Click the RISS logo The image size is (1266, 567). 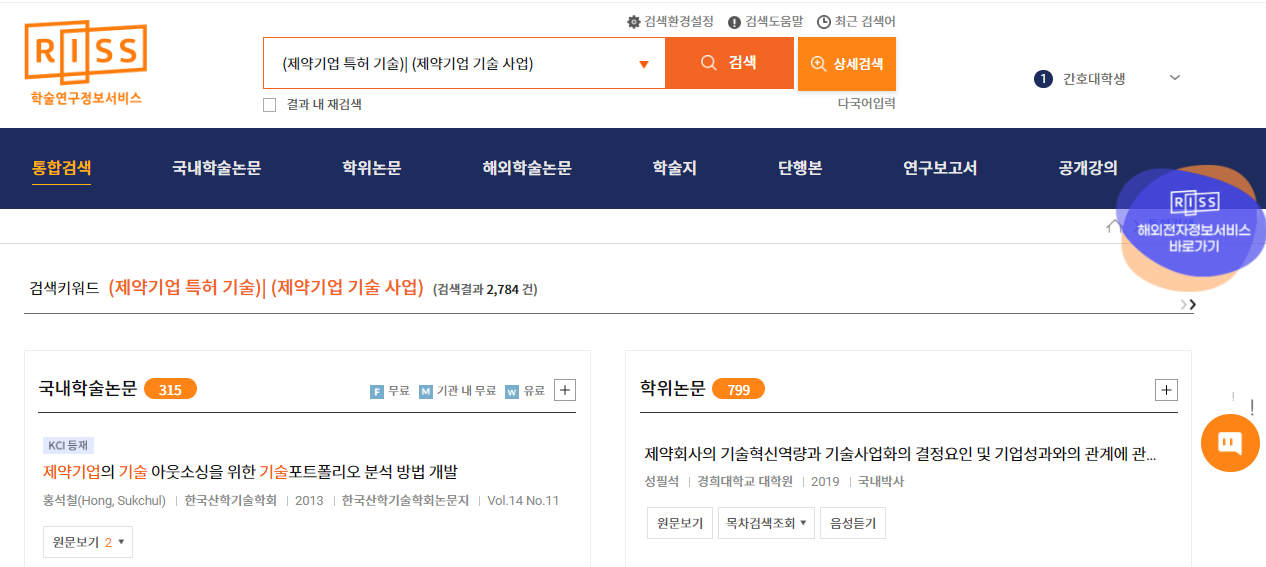[x=86, y=64]
